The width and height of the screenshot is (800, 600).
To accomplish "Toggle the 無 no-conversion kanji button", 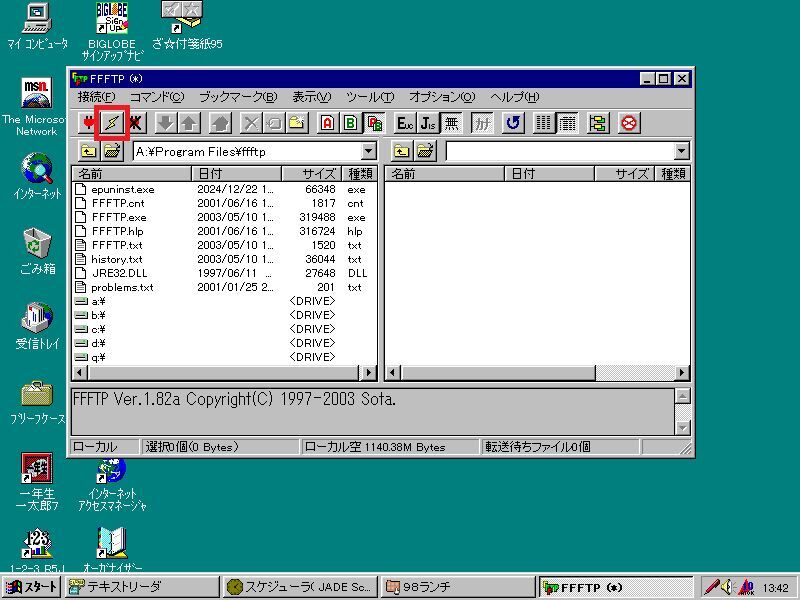I will pos(452,123).
